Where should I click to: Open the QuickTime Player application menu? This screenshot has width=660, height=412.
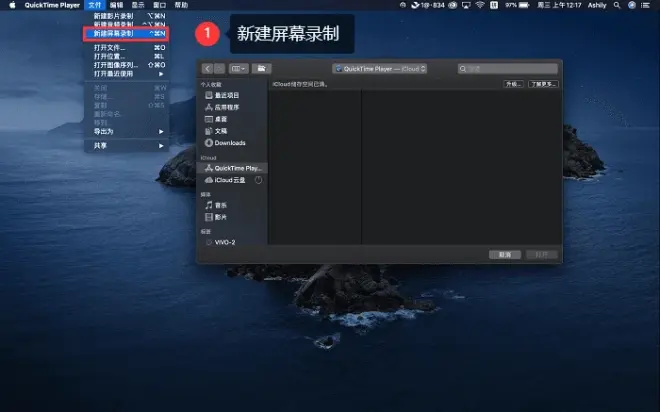[x=52, y=5]
